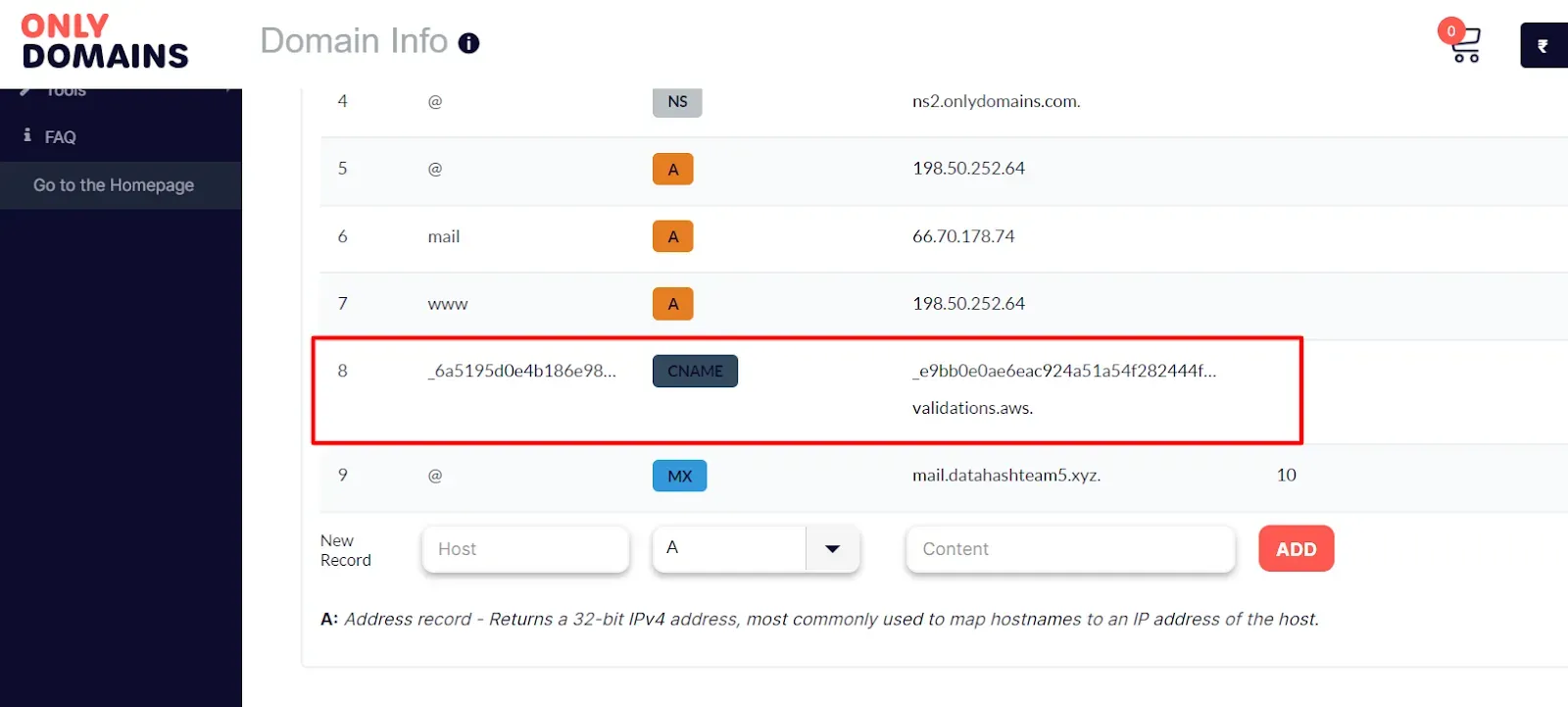This screenshot has height=707, width=1568.
Task: Click the FAQ info icon in sidebar
Action: [27, 135]
